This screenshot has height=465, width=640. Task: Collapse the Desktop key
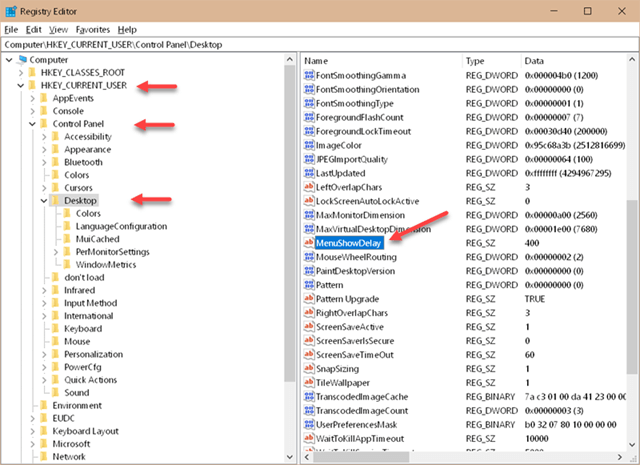pos(44,200)
